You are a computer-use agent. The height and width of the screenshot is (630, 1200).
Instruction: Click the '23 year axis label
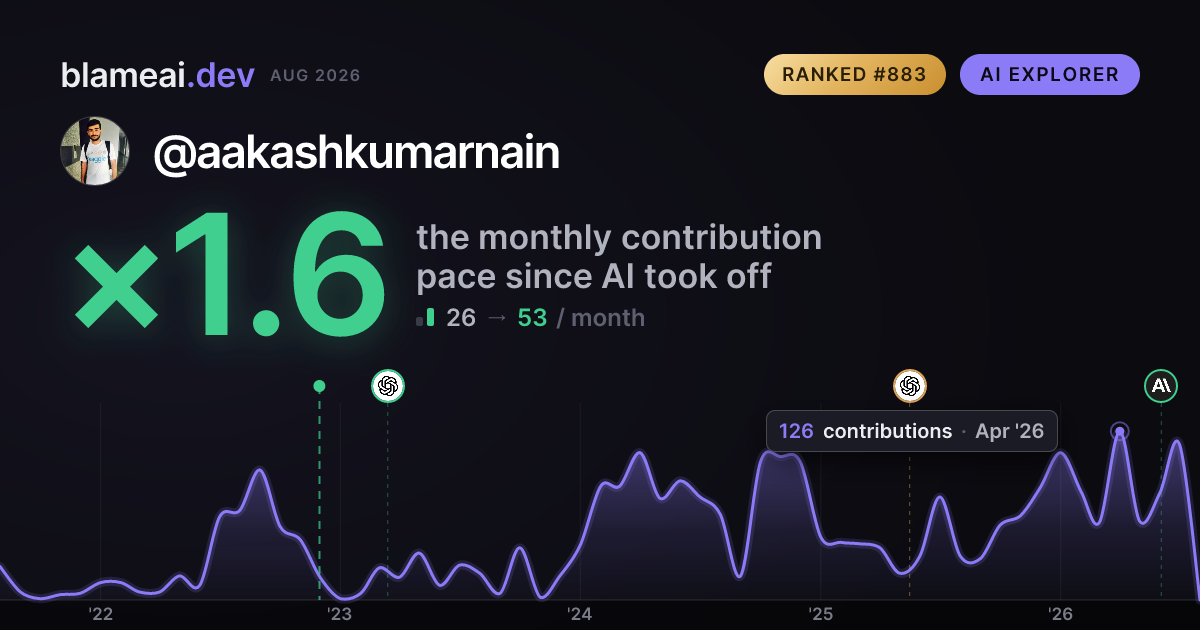tap(340, 614)
